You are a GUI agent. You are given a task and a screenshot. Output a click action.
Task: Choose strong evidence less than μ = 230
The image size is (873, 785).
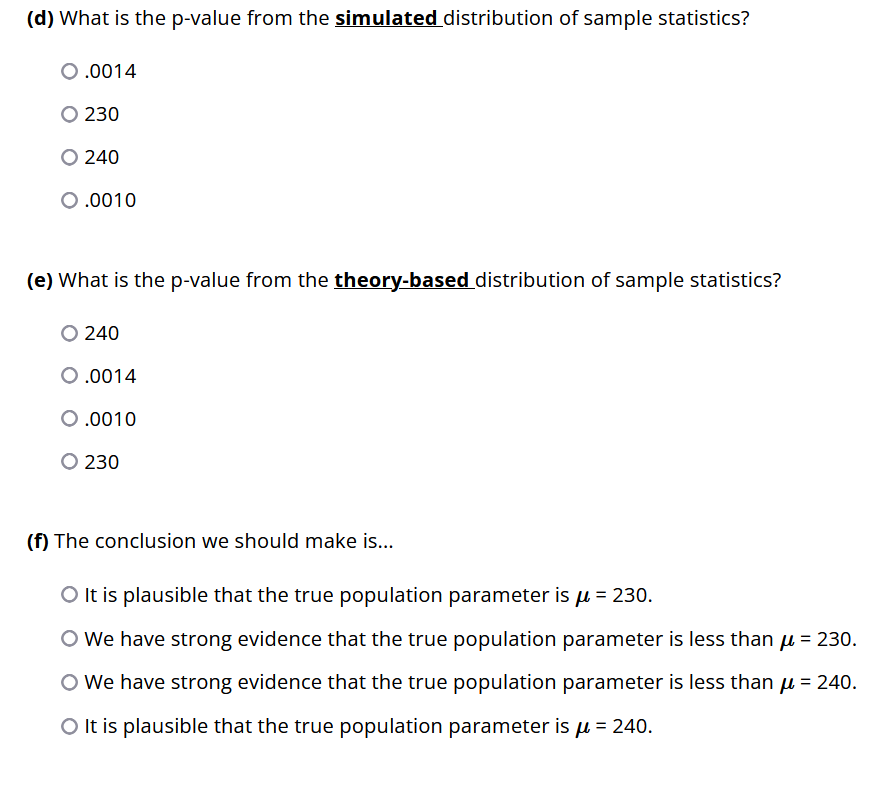(x=68, y=637)
